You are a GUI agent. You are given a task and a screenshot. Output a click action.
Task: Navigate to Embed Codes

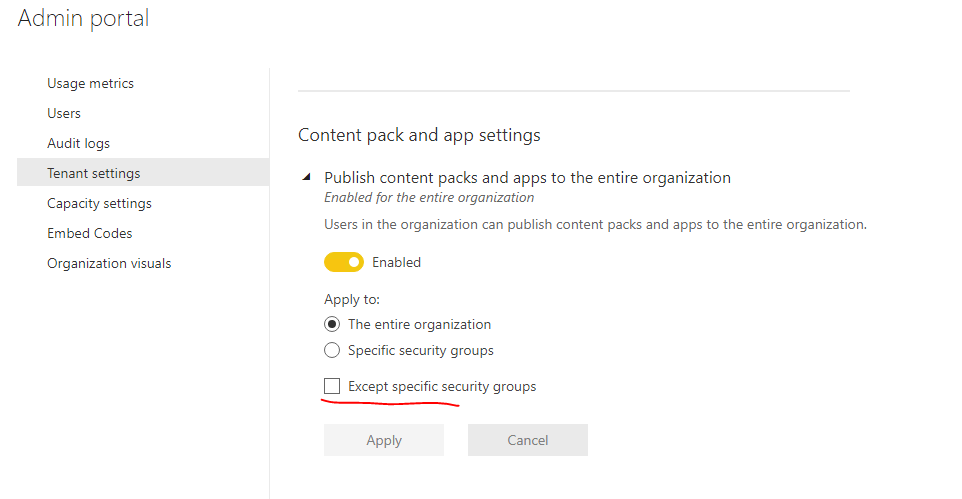(x=90, y=234)
